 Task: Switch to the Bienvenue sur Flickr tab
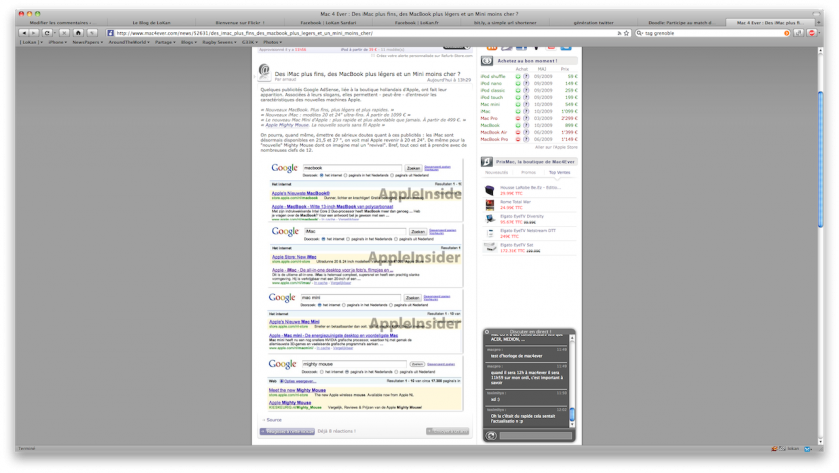point(240,22)
